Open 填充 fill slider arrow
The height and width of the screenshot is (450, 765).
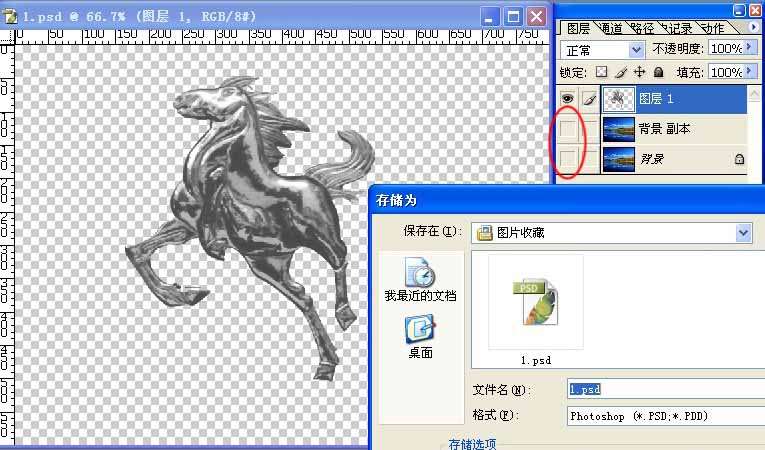click(x=750, y=73)
